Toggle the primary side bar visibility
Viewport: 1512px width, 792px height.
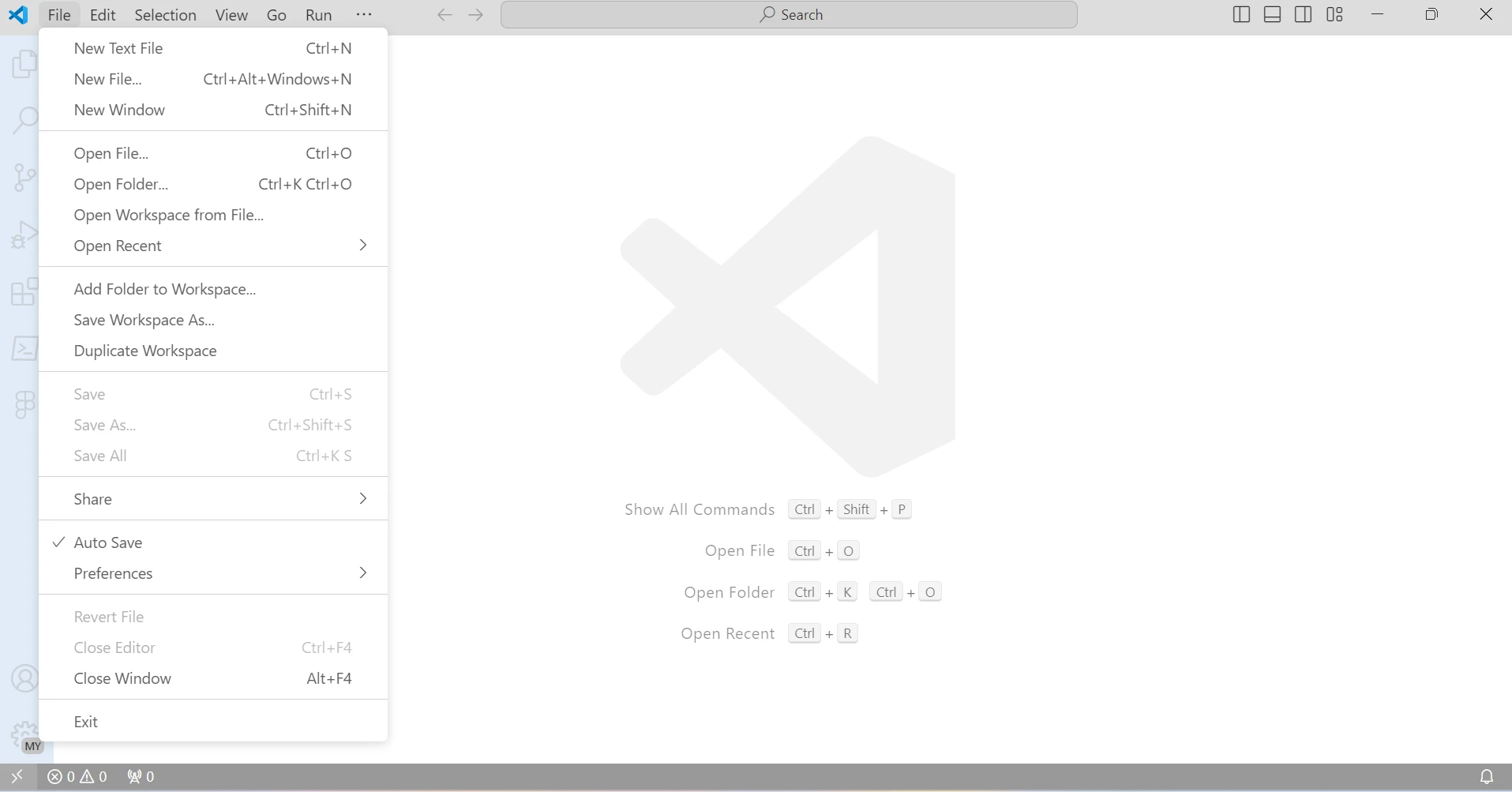(x=1241, y=15)
